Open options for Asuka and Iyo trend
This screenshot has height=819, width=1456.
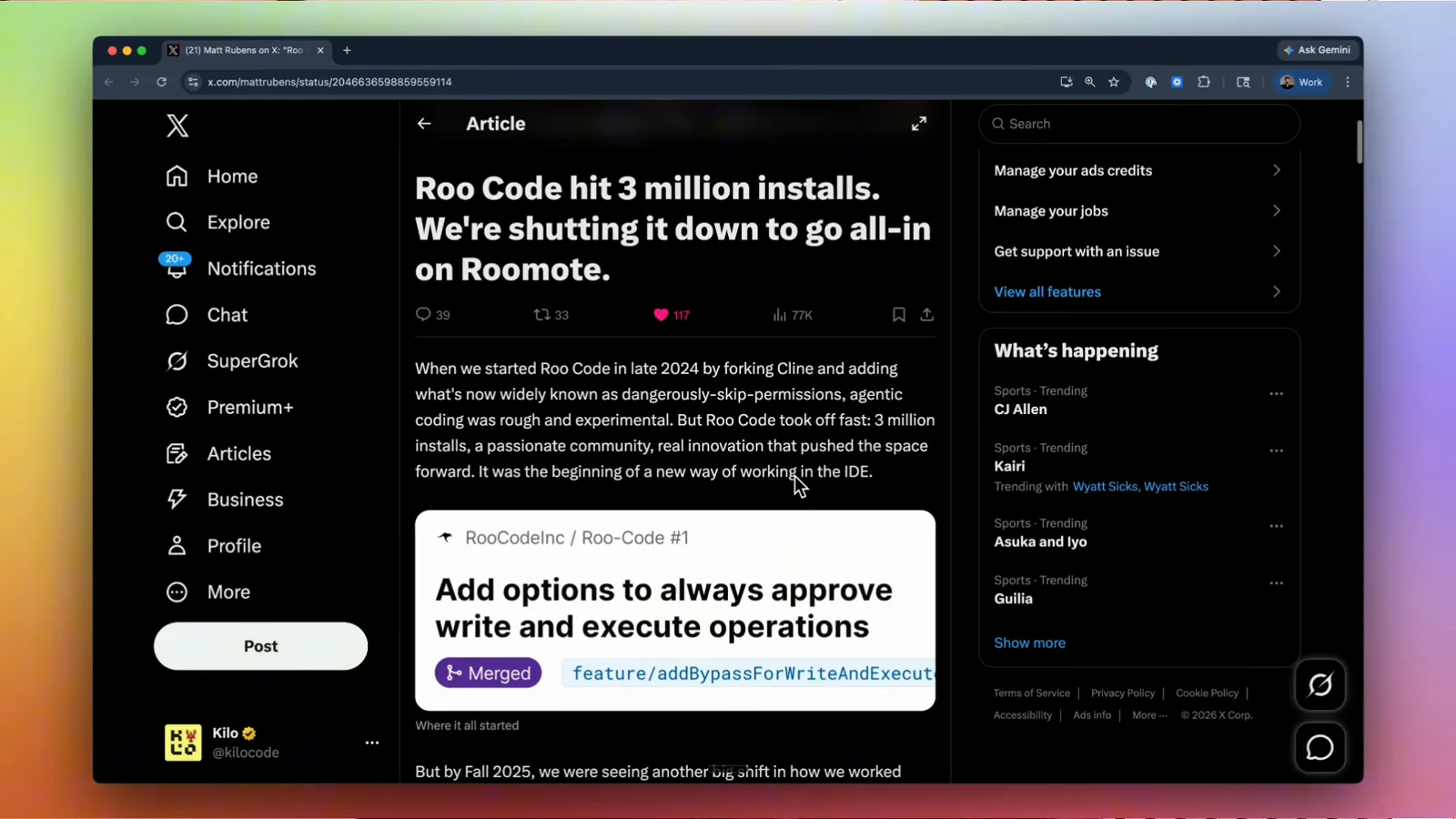[1276, 526]
